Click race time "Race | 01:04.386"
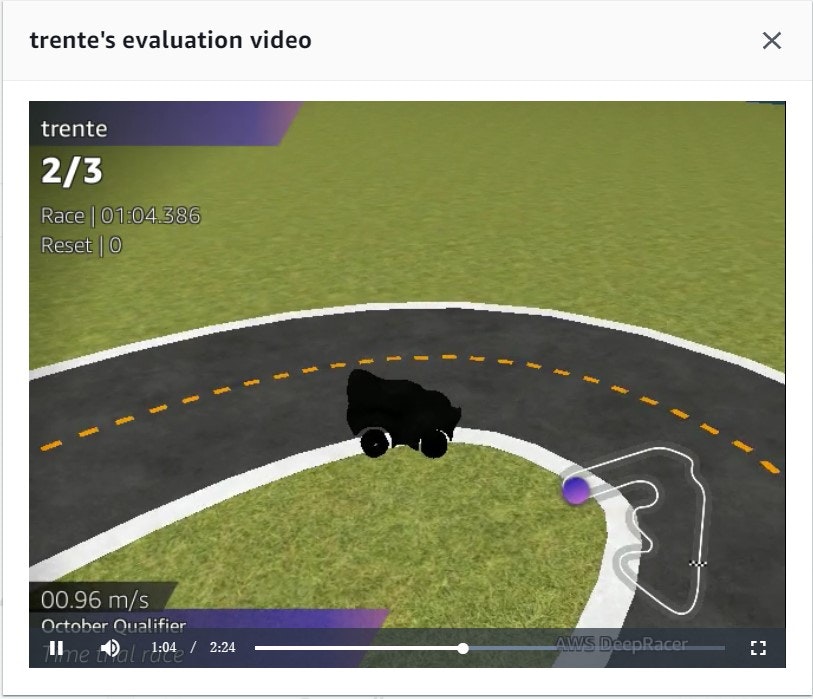Image resolution: width=813 pixels, height=699 pixels. (120, 216)
